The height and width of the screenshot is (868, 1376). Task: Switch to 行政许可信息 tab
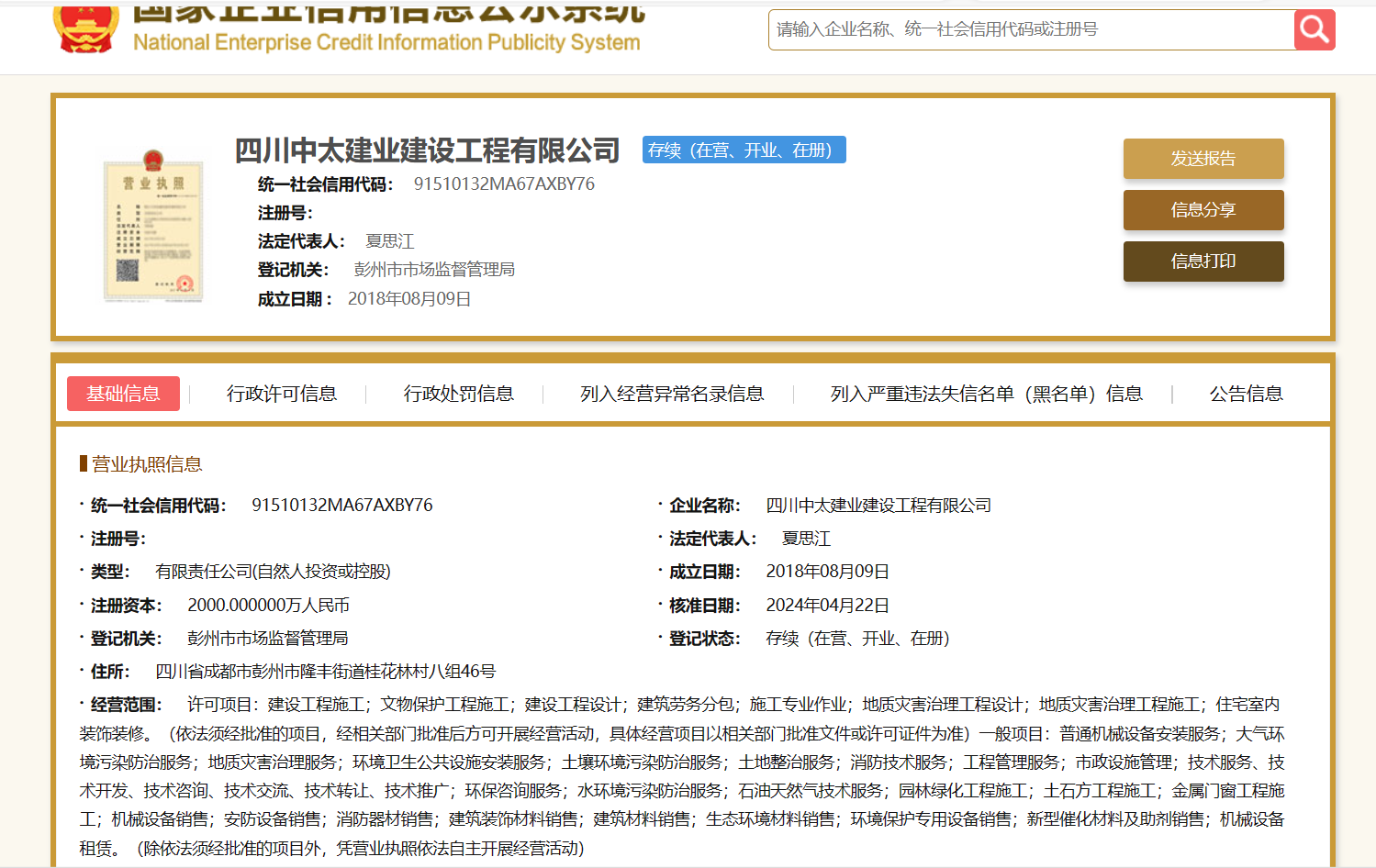(x=282, y=394)
